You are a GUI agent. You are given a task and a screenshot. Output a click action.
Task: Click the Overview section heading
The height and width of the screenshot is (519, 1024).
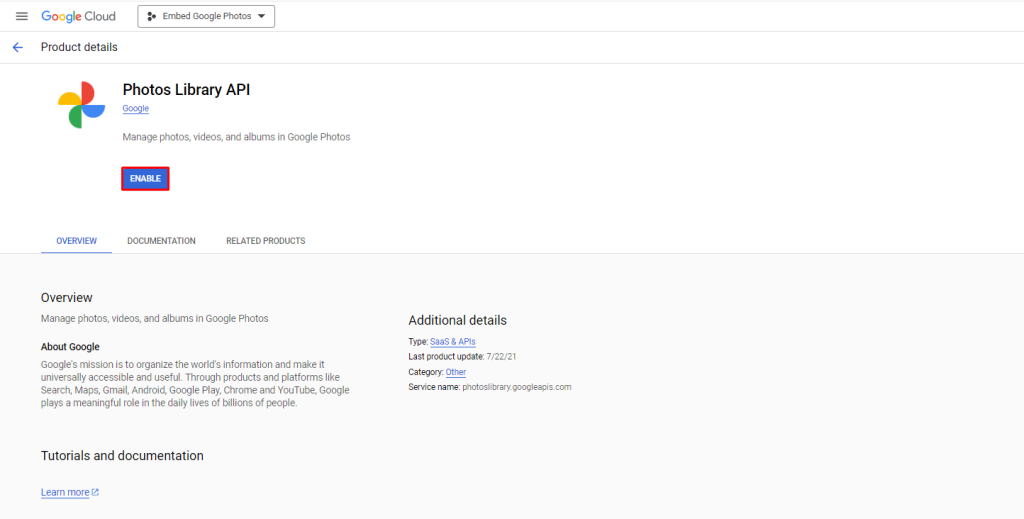coord(67,298)
